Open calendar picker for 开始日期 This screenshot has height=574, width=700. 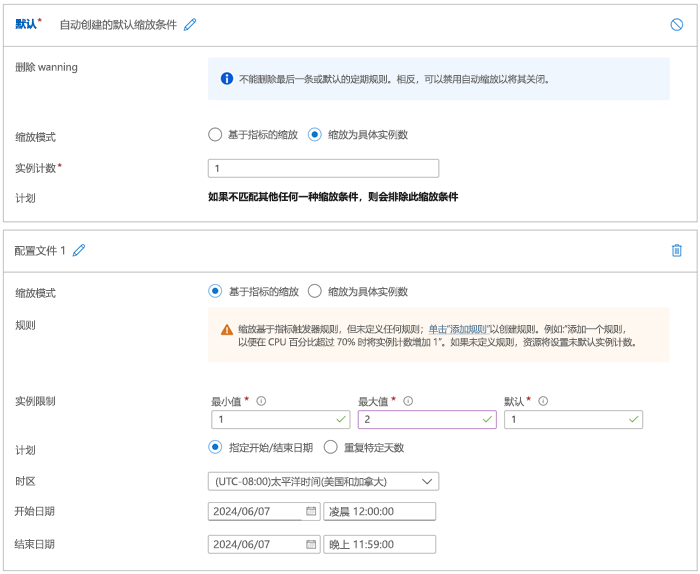tap(311, 511)
